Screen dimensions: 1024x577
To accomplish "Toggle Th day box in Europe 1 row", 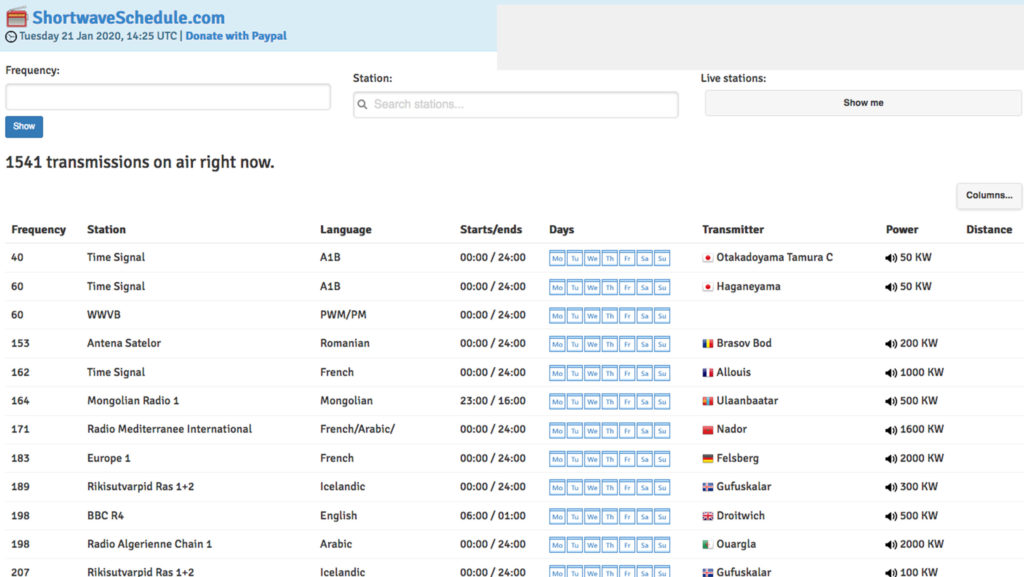I will pos(609,459).
